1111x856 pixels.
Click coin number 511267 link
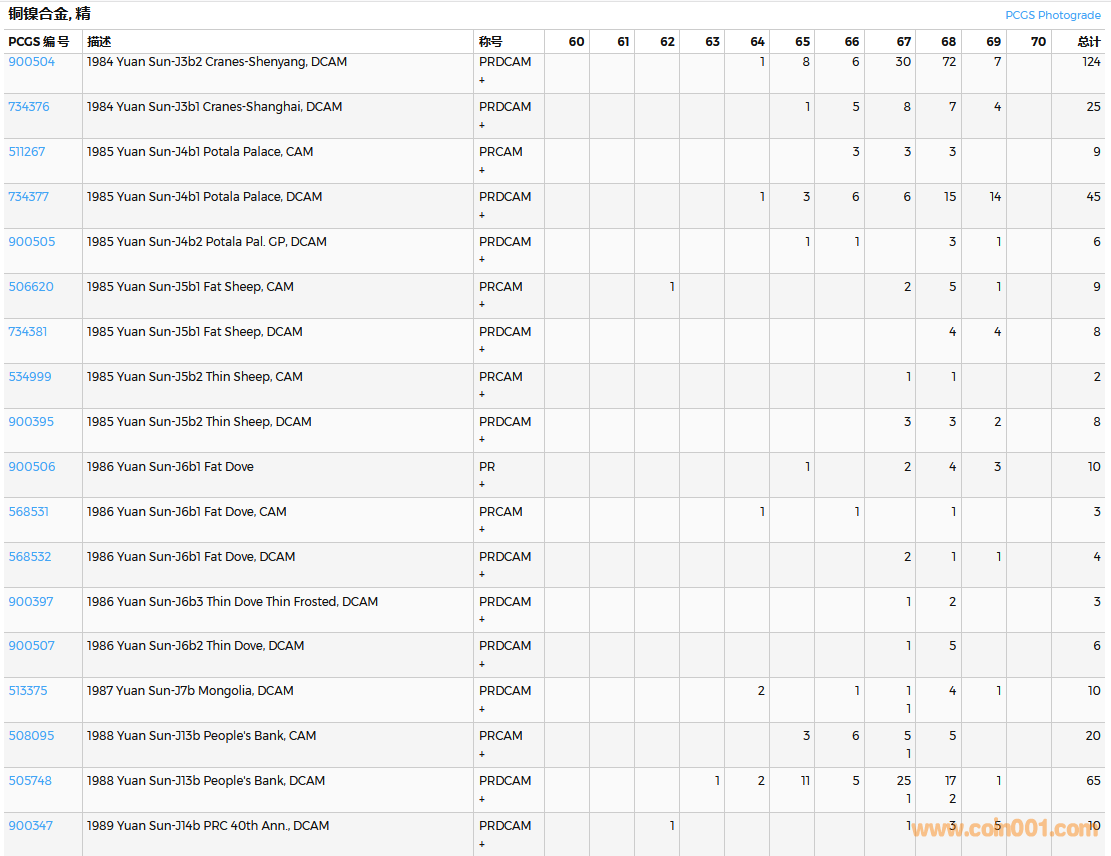click(x=27, y=152)
